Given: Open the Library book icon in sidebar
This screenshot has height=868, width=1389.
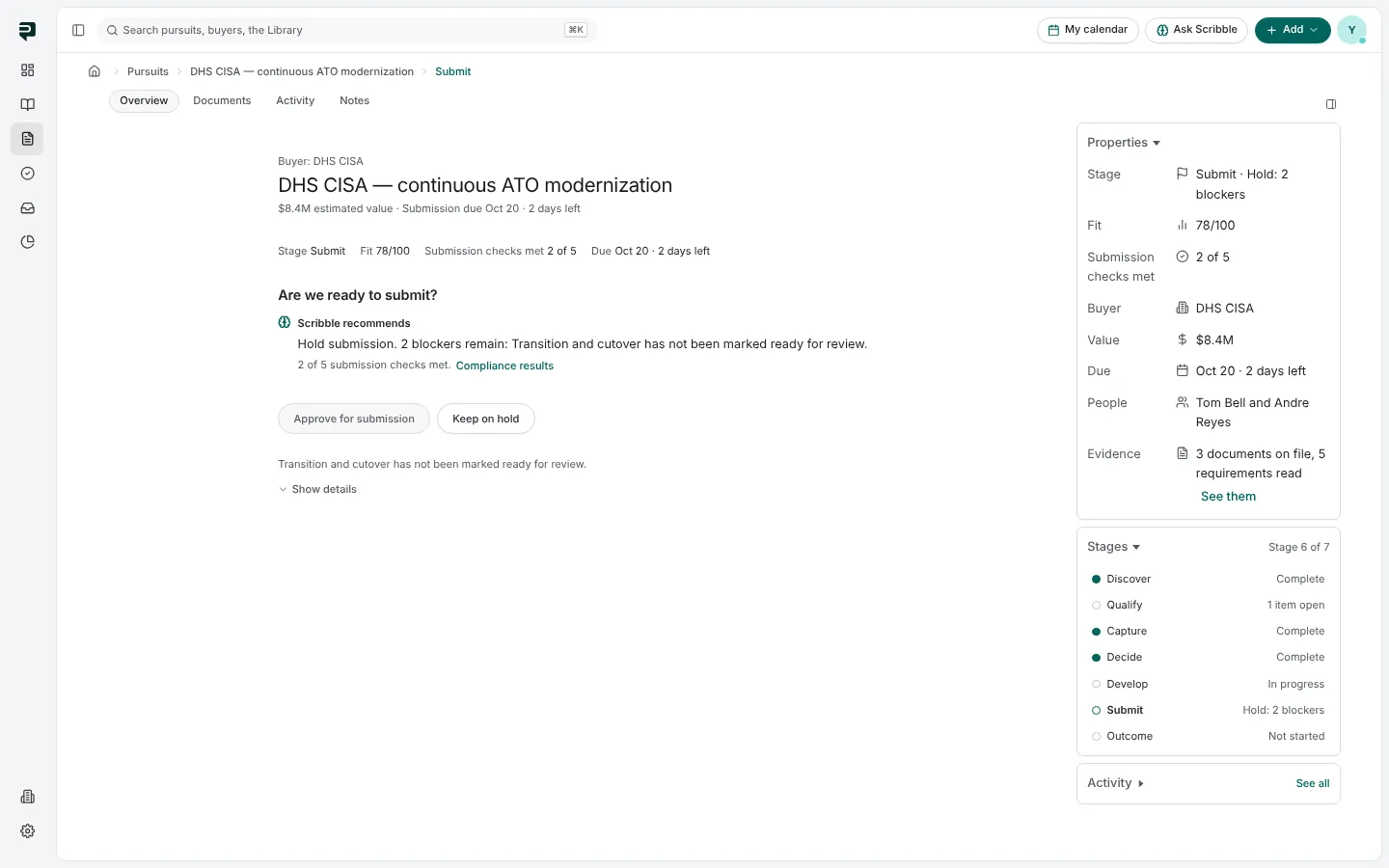Looking at the screenshot, I should pyautogui.click(x=27, y=104).
